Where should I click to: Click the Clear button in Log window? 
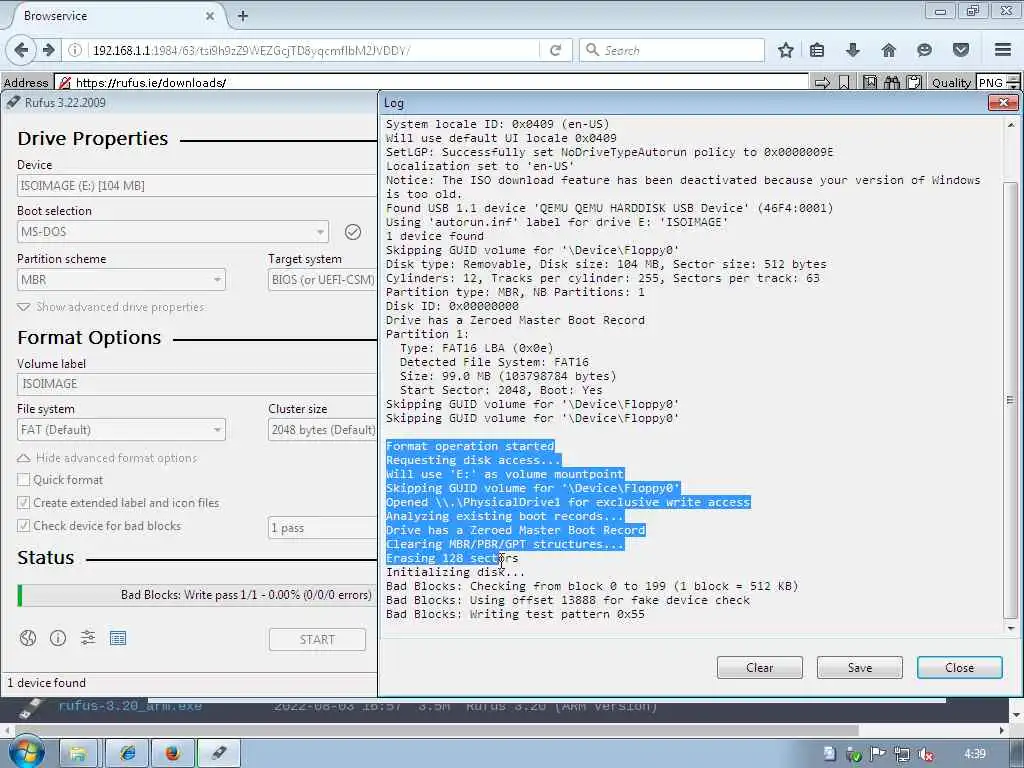point(760,667)
